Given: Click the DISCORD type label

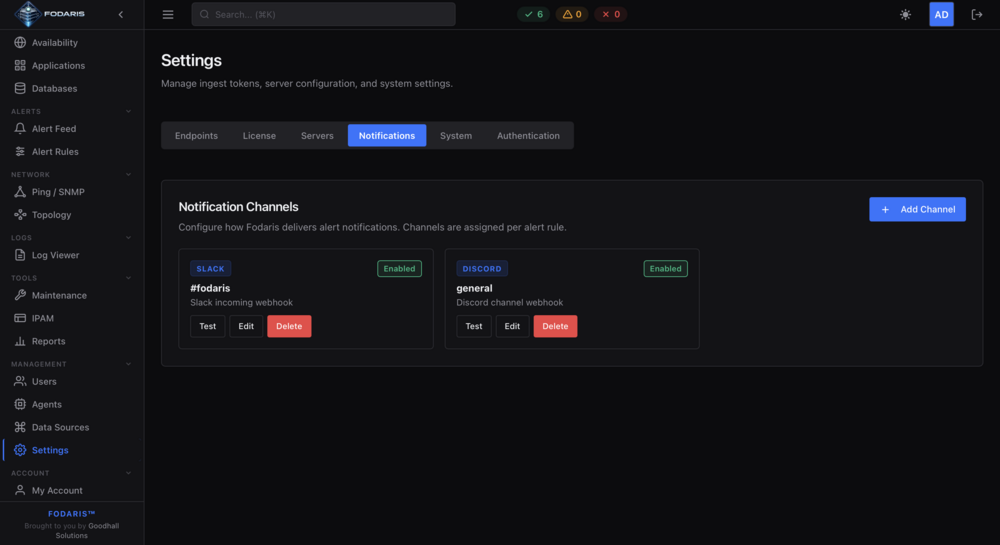Looking at the screenshot, I should pyautogui.click(x=482, y=269).
